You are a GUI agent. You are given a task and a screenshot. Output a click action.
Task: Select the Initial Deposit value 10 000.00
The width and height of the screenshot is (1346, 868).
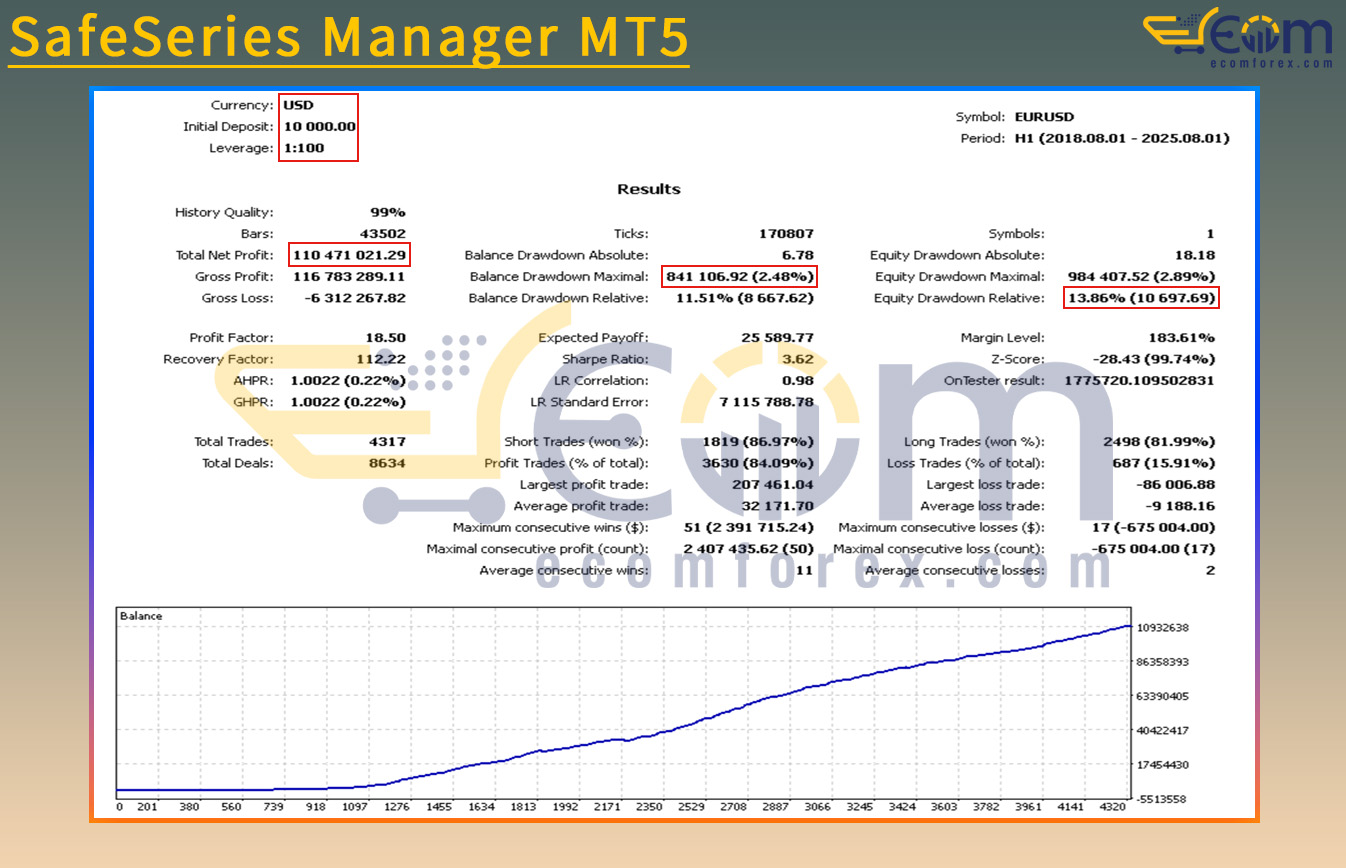(x=320, y=127)
